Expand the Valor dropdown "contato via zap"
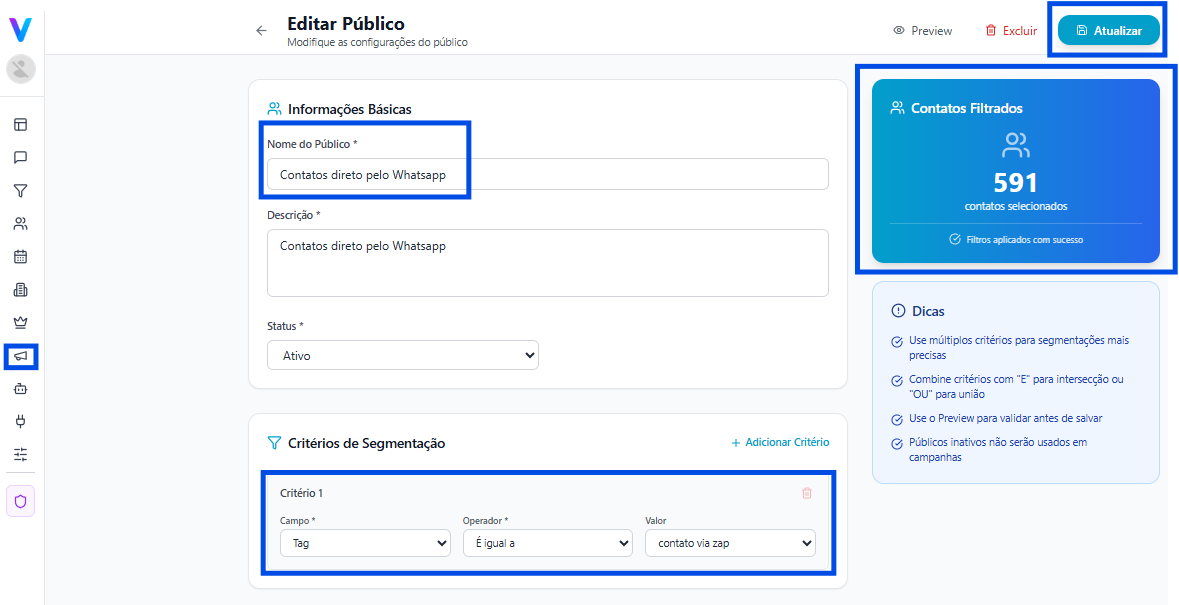 click(730, 543)
